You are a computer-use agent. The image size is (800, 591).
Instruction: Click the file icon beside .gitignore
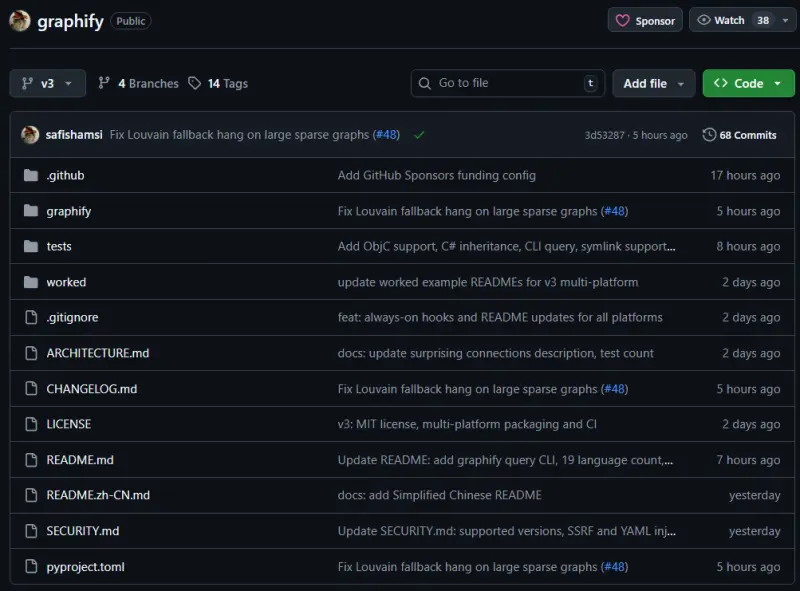point(30,317)
